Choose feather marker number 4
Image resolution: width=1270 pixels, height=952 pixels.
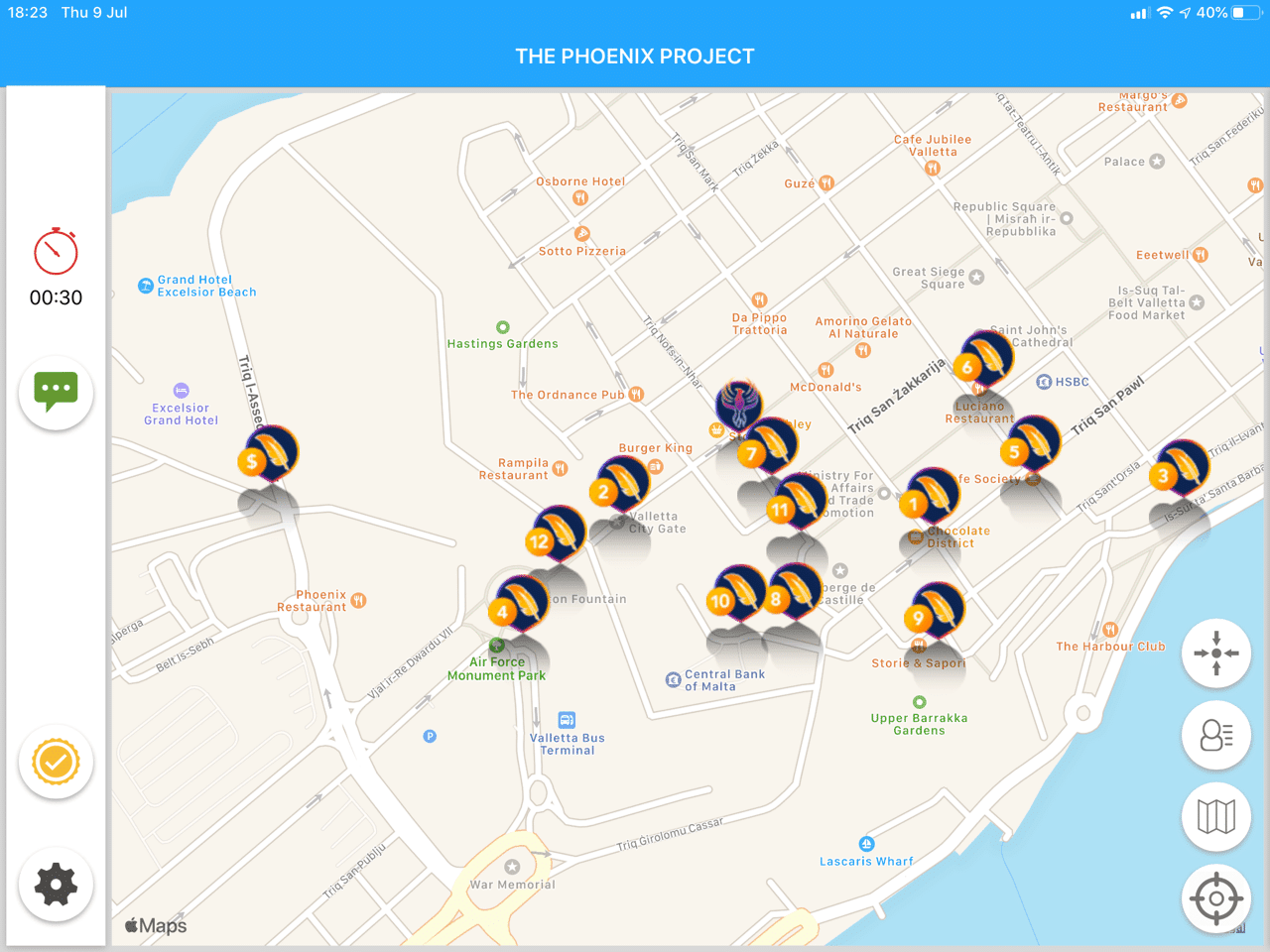pyautogui.click(x=520, y=604)
